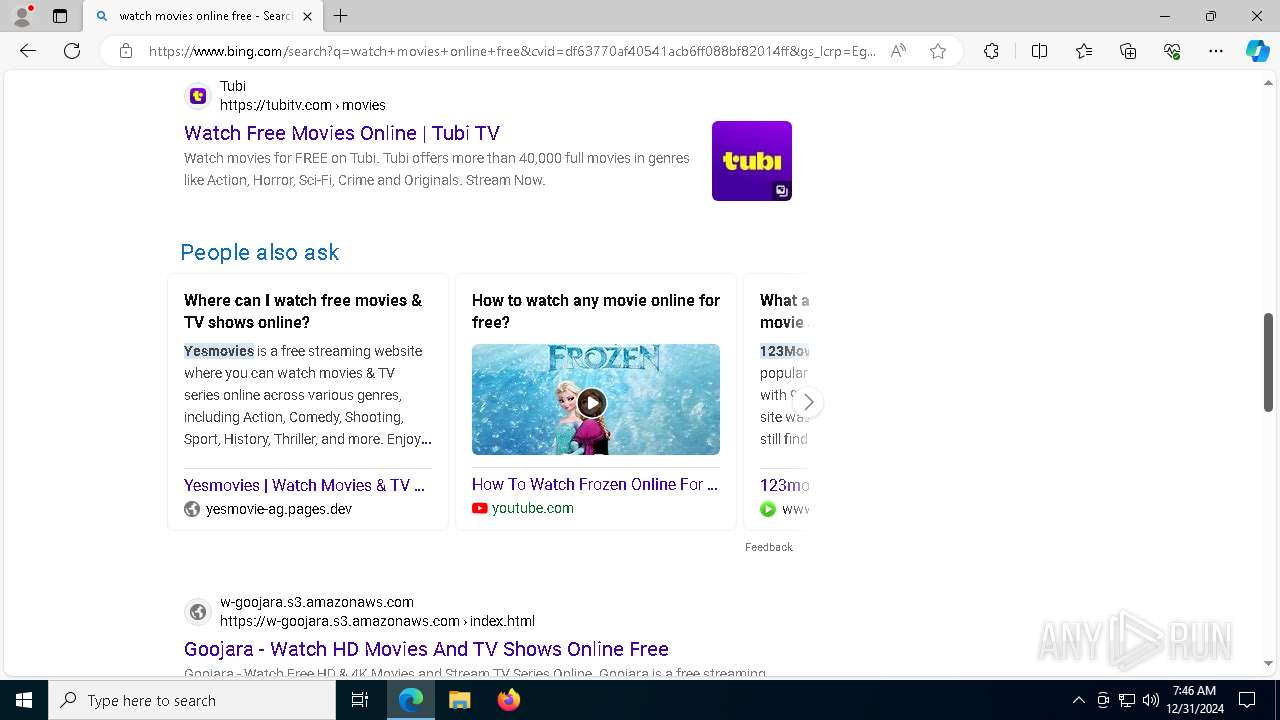Open Task View on taskbar
The height and width of the screenshot is (720, 1280).
point(360,700)
